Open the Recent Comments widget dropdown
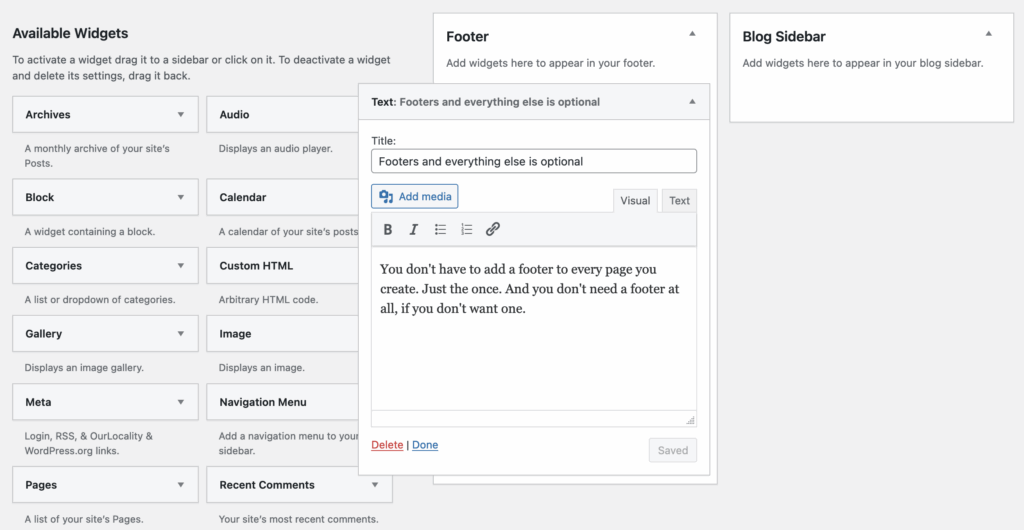The height and width of the screenshot is (530, 1024). (x=375, y=485)
